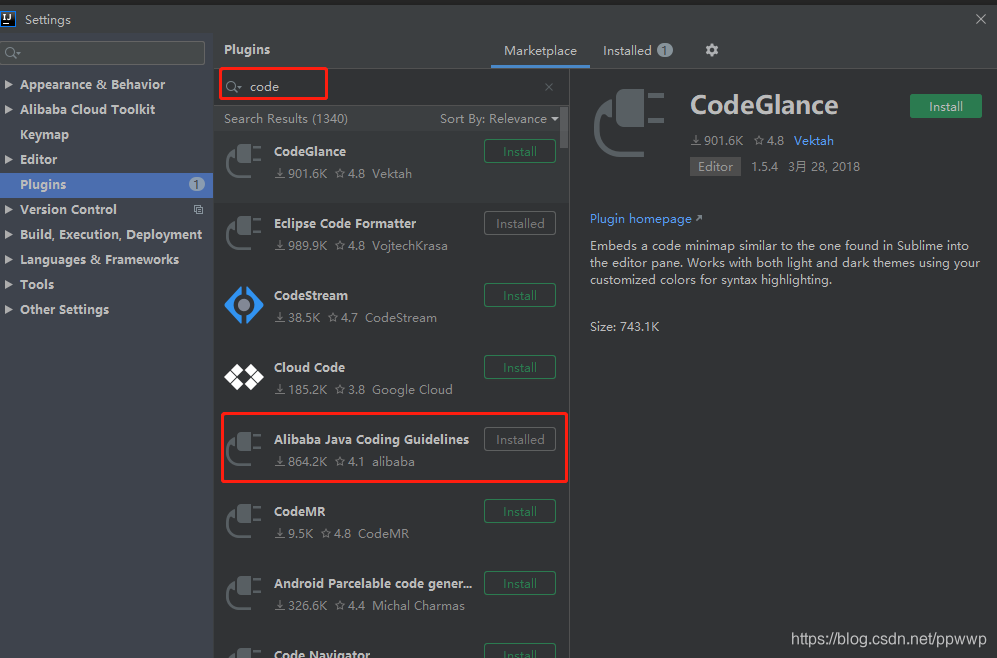Select Cloud Code plugin title
Image resolution: width=997 pixels, height=658 pixels.
[x=309, y=367]
